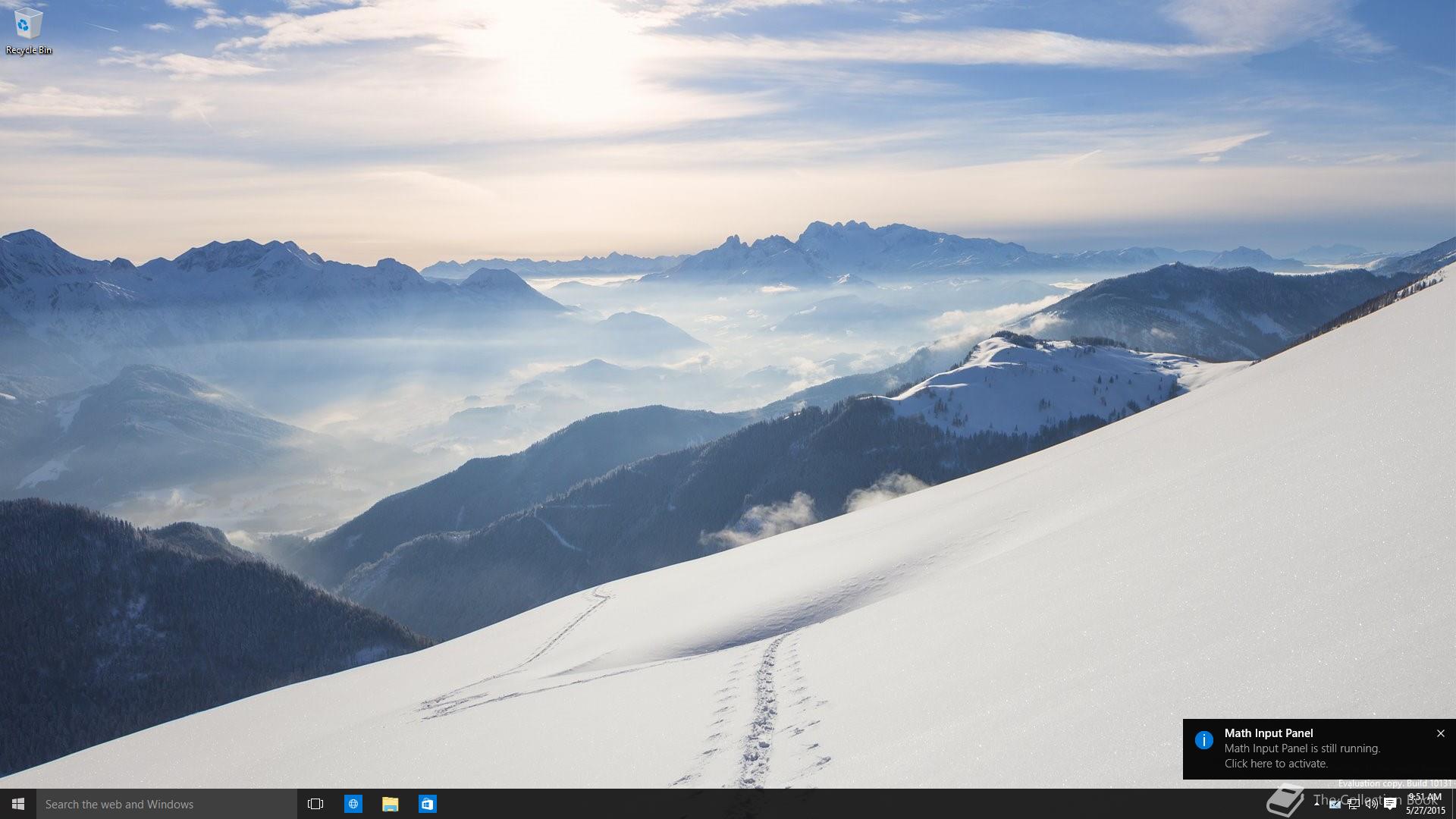Open Task View from the taskbar
Viewport: 1456px width, 819px height.
(x=315, y=804)
